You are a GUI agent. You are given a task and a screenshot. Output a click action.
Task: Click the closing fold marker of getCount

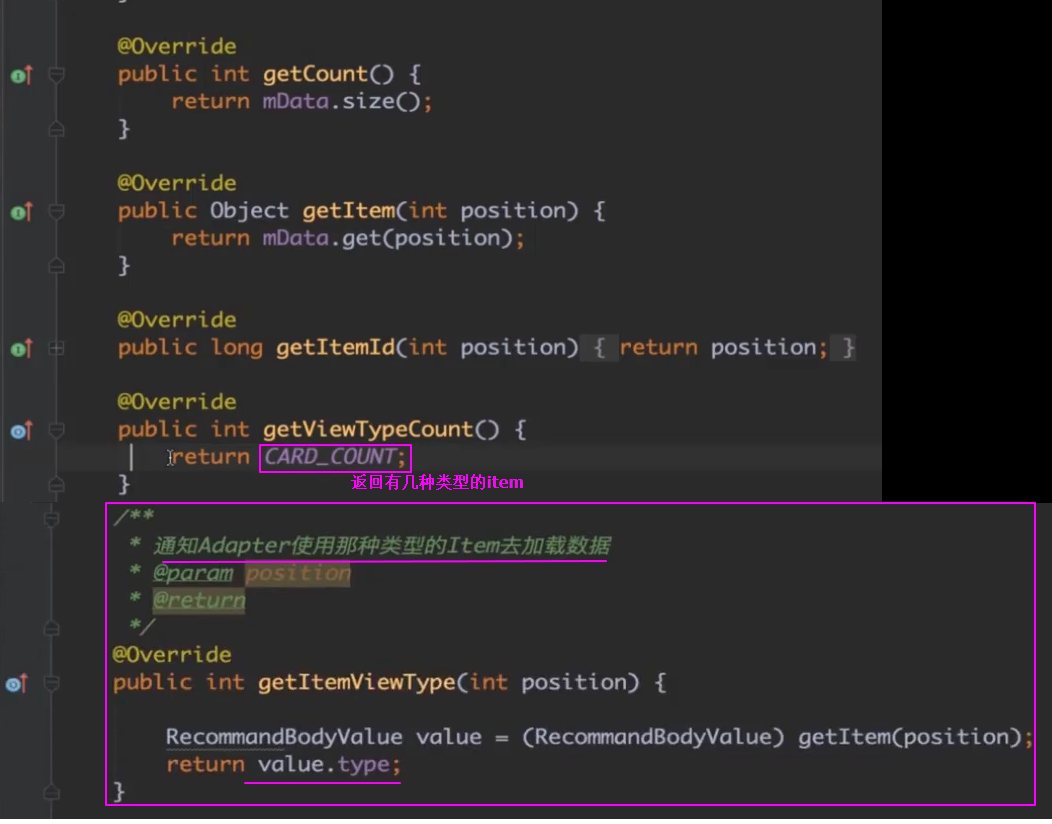coord(56,129)
